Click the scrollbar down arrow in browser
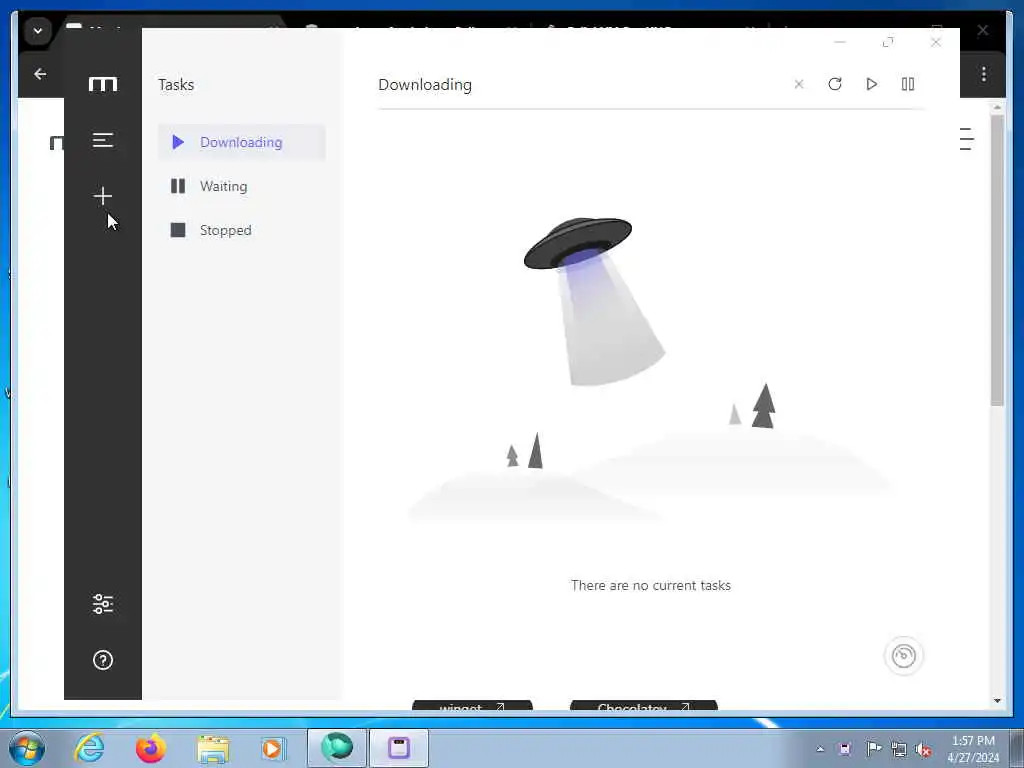The width and height of the screenshot is (1024, 768). [x=997, y=701]
